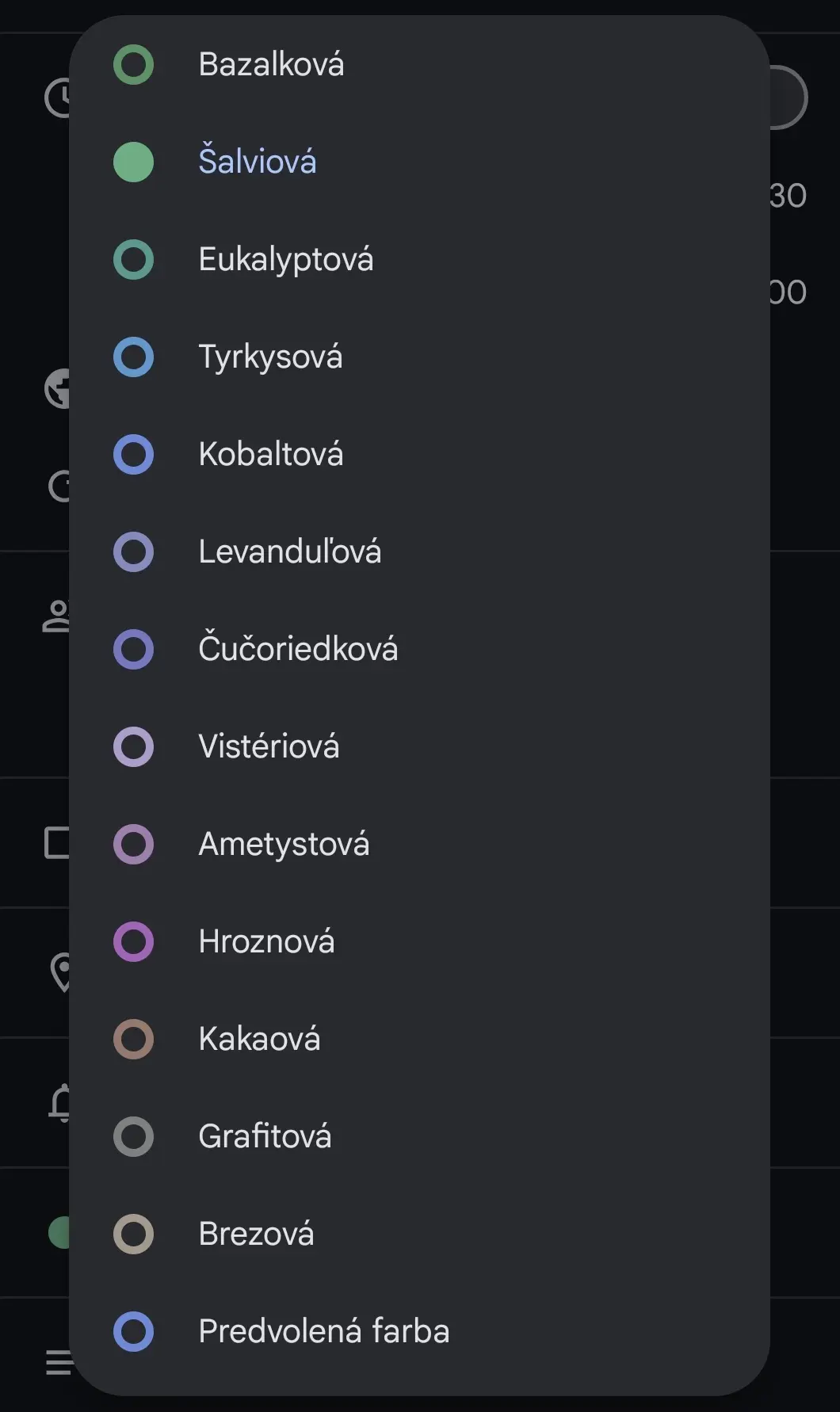
Task: Tap the description lines icon
Action: 58,1362
